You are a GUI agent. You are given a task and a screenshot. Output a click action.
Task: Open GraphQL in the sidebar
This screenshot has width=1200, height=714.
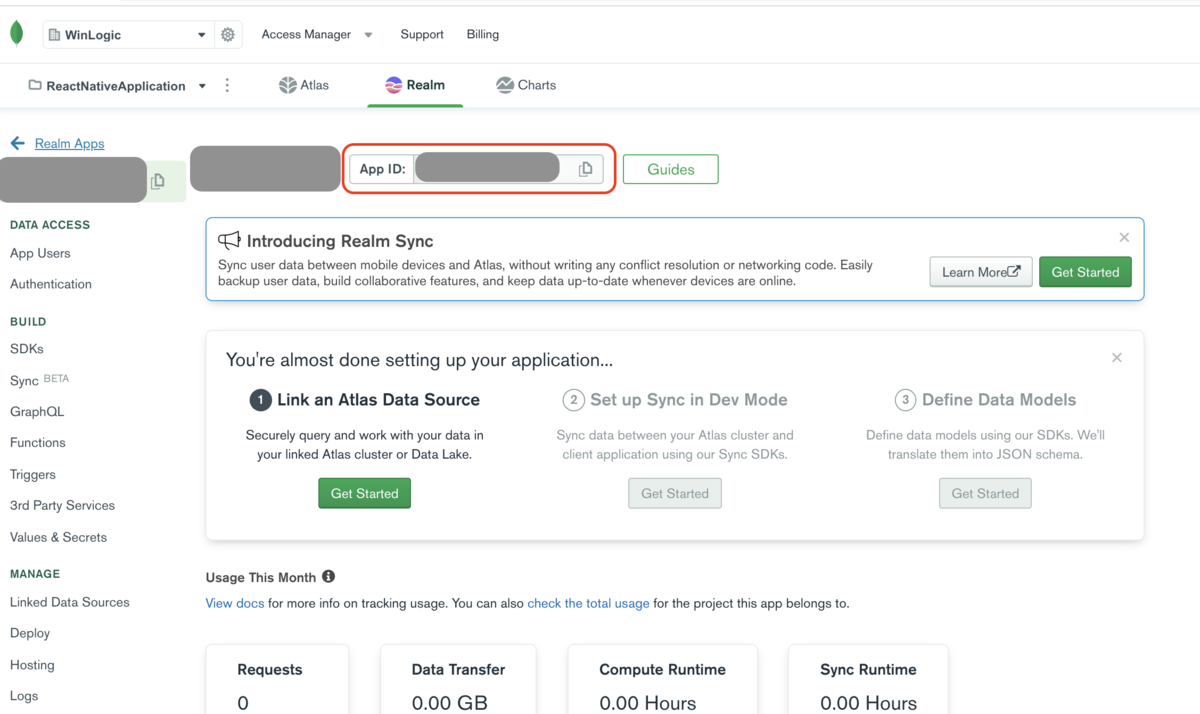(x=37, y=411)
